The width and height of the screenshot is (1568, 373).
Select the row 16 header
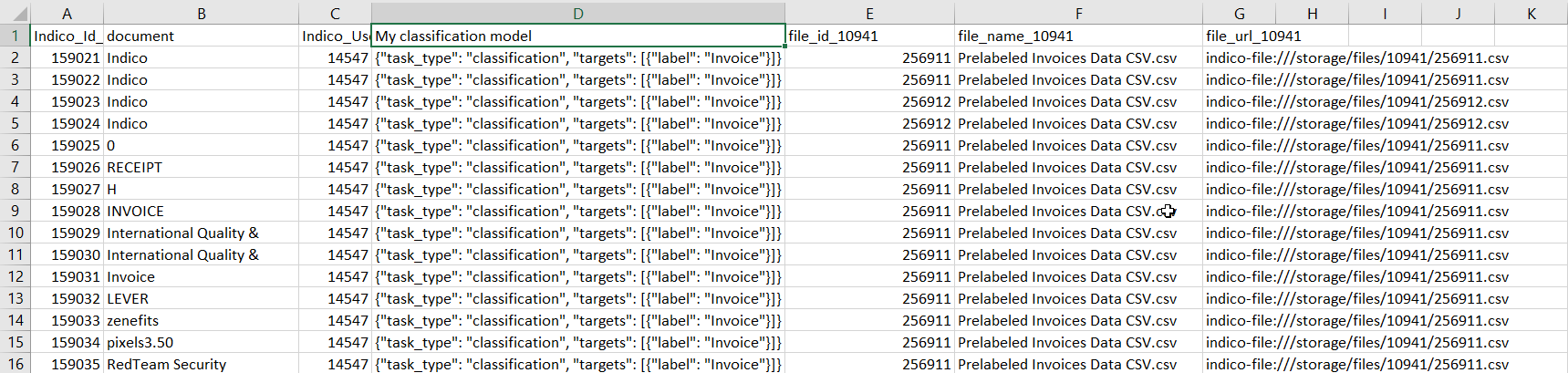pyautogui.click(x=15, y=364)
